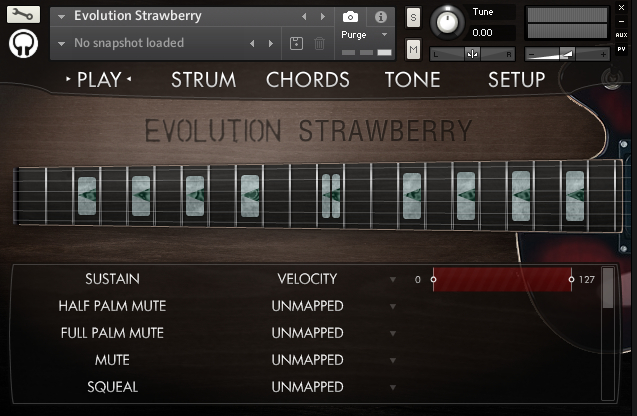Go to next instrument arrow
The height and width of the screenshot is (416, 637).
[323, 17]
